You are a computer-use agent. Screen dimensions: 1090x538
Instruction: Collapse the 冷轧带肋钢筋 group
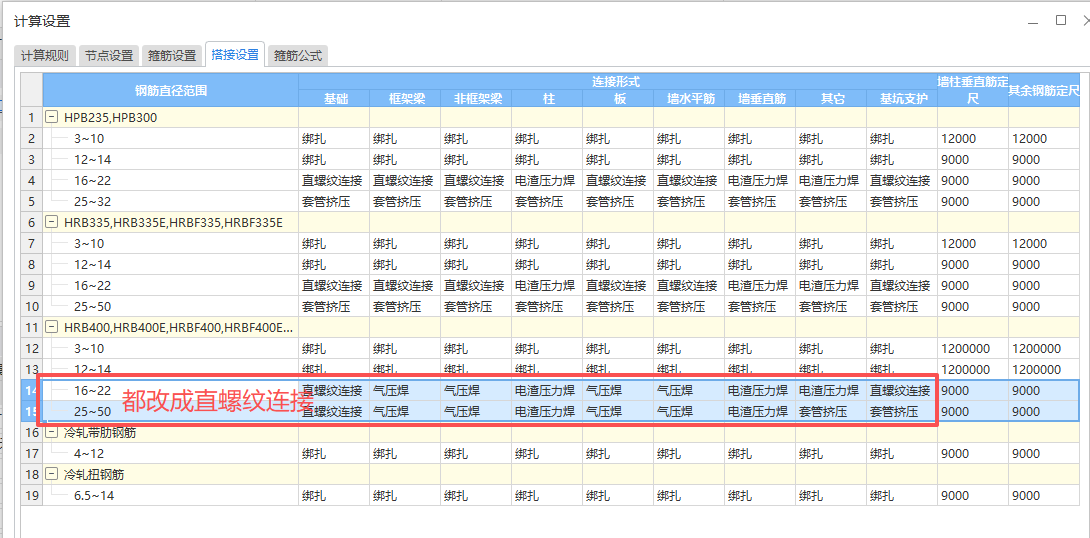(51, 432)
